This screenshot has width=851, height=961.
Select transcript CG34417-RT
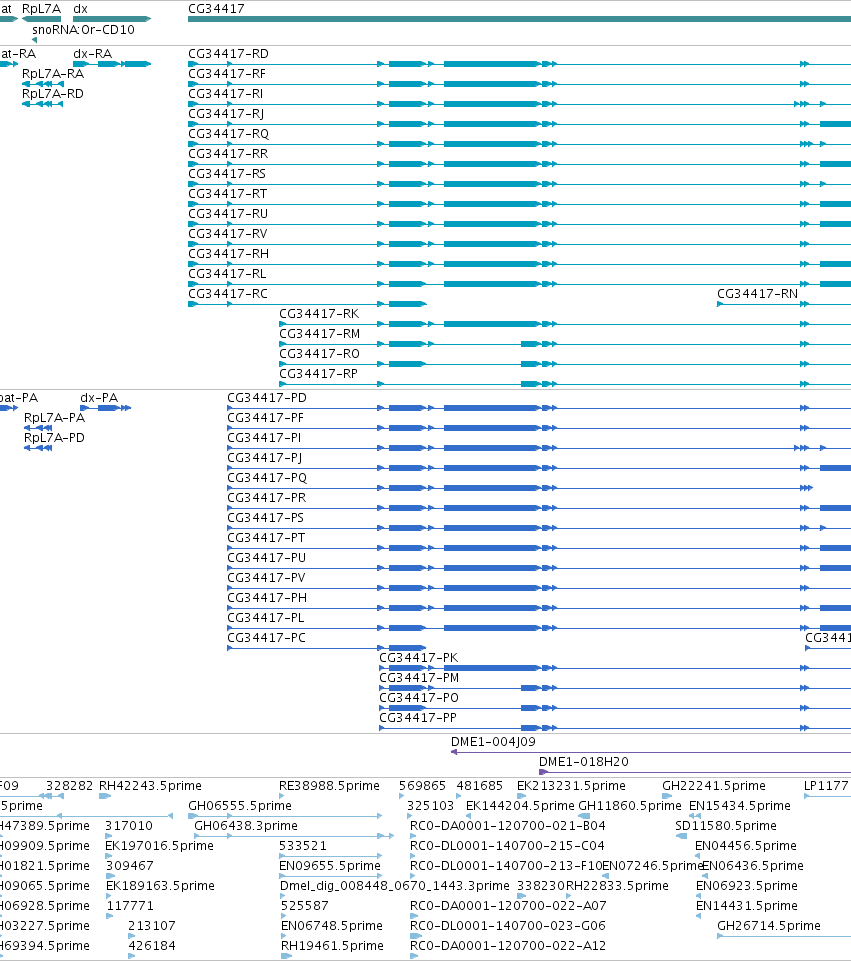228,194
